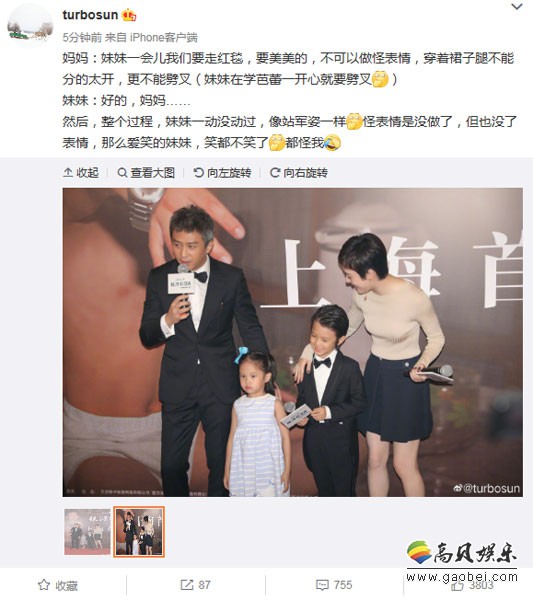Click the laughing-crying emoji in post
Screen dimensions: 533x600
pos(332,143)
